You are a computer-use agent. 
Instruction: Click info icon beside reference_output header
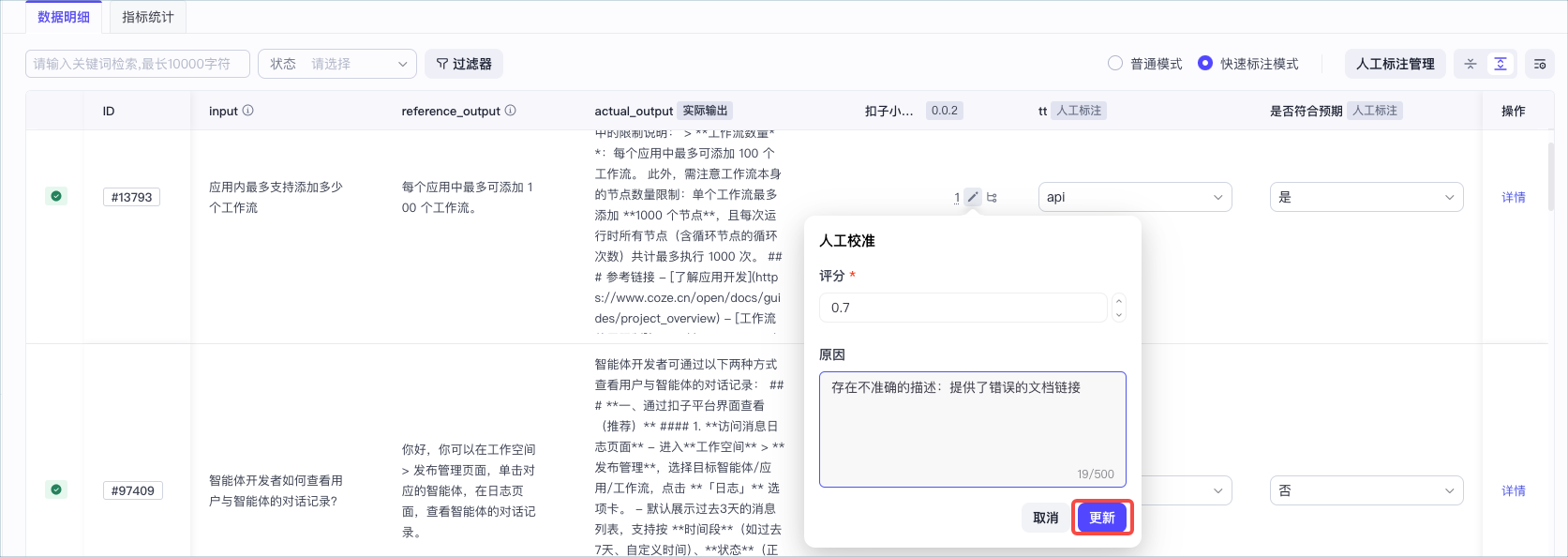(x=510, y=111)
